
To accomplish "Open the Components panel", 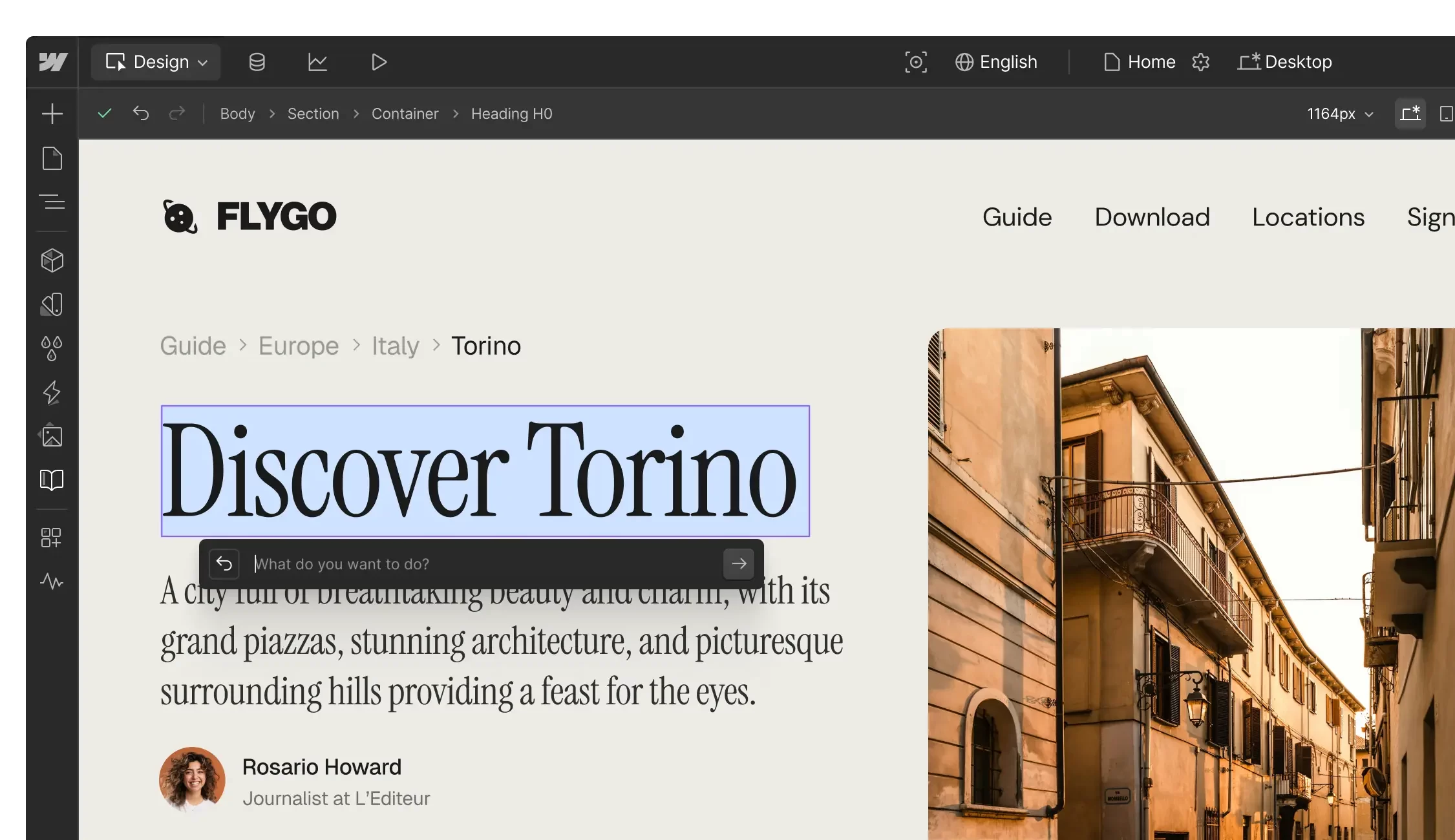I will point(52,260).
